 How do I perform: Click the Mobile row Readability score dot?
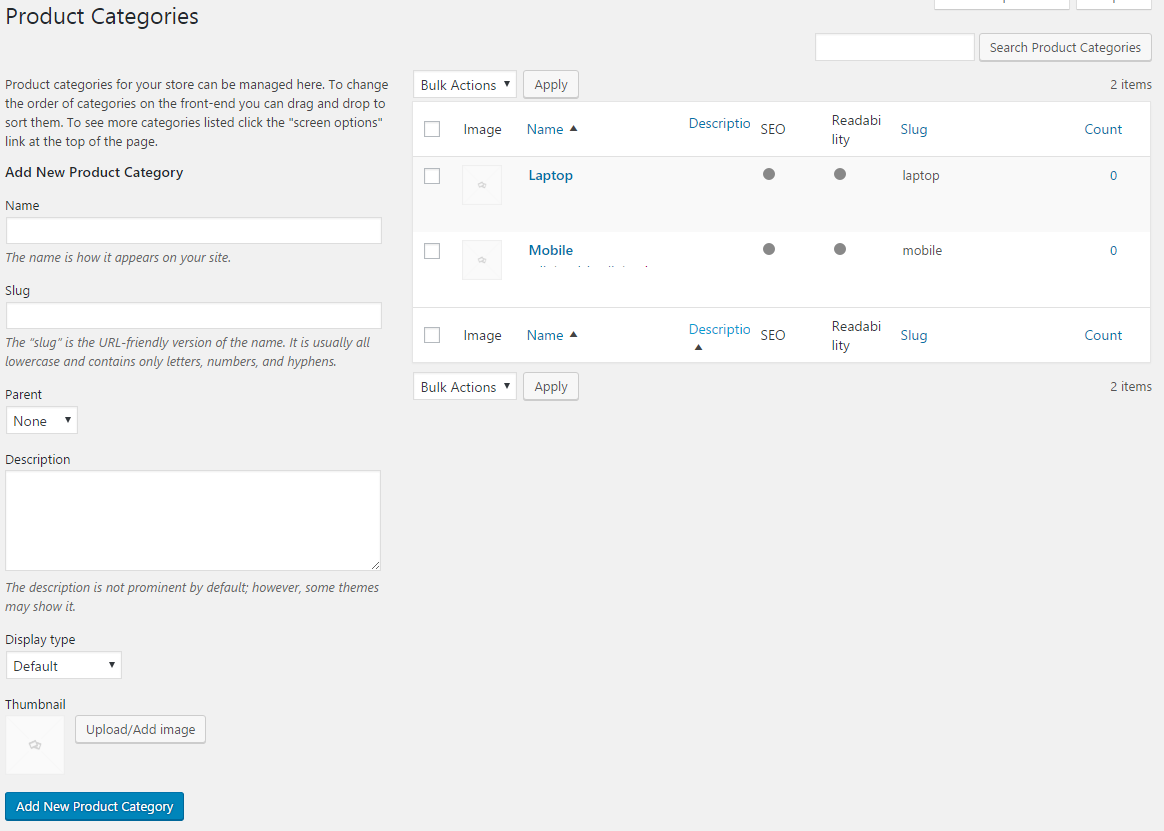pyautogui.click(x=840, y=250)
